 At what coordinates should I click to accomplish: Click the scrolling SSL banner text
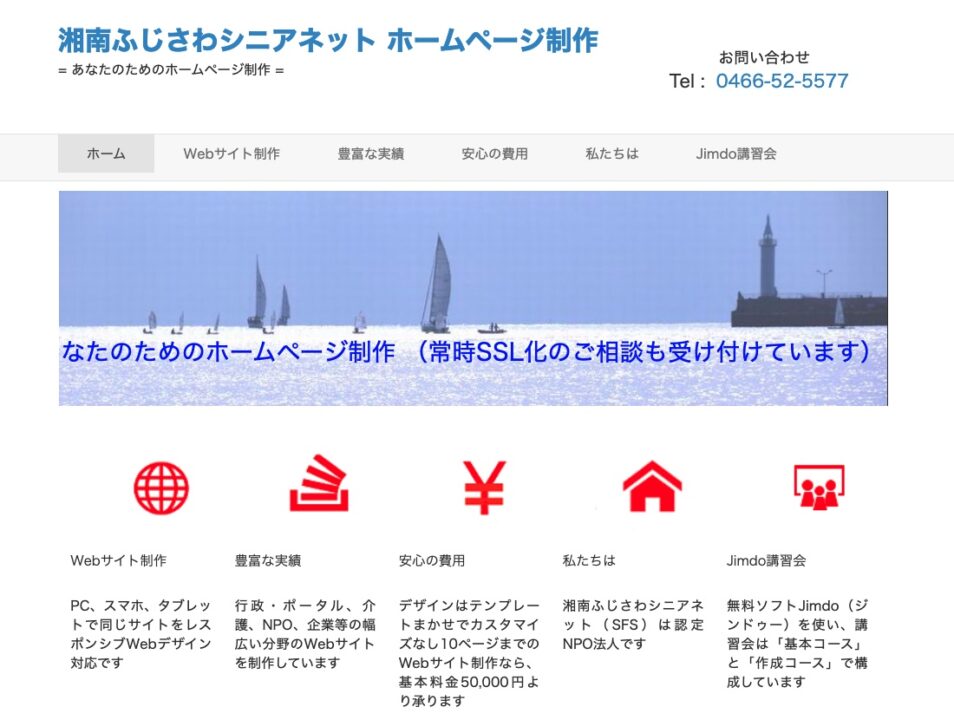tap(467, 351)
